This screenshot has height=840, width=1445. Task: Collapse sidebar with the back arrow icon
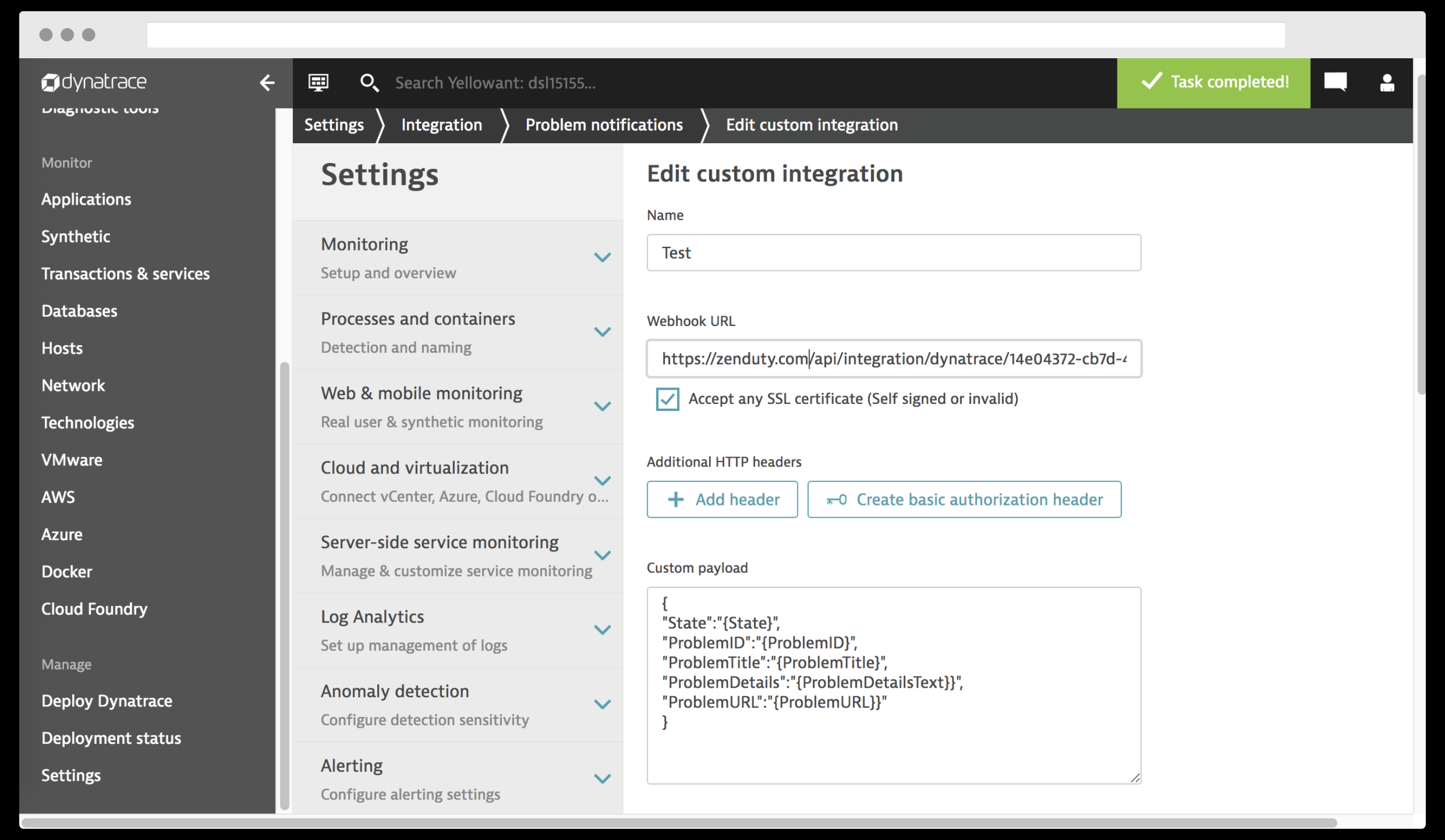(x=267, y=83)
